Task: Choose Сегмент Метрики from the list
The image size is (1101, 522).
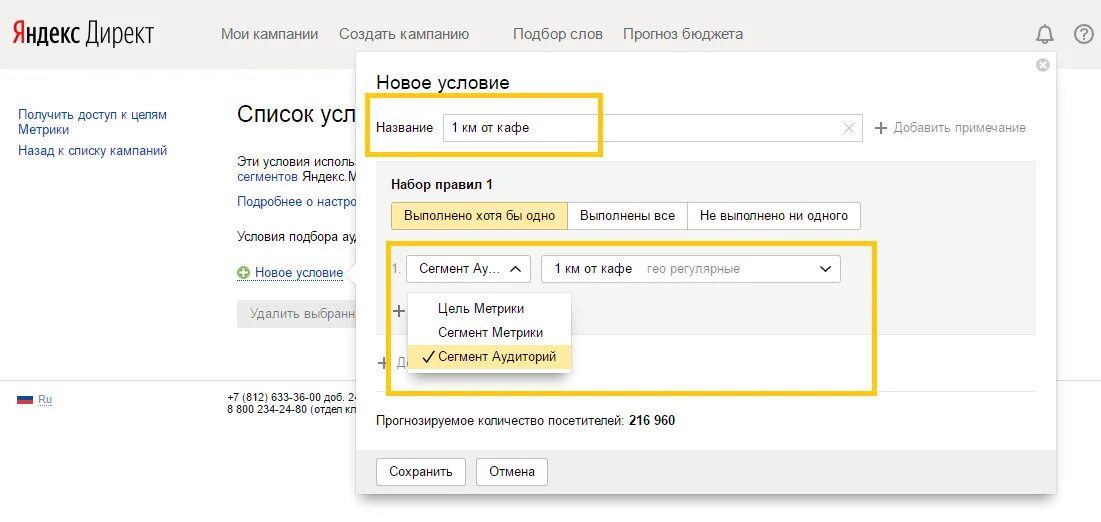Action: click(x=490, y=332)
